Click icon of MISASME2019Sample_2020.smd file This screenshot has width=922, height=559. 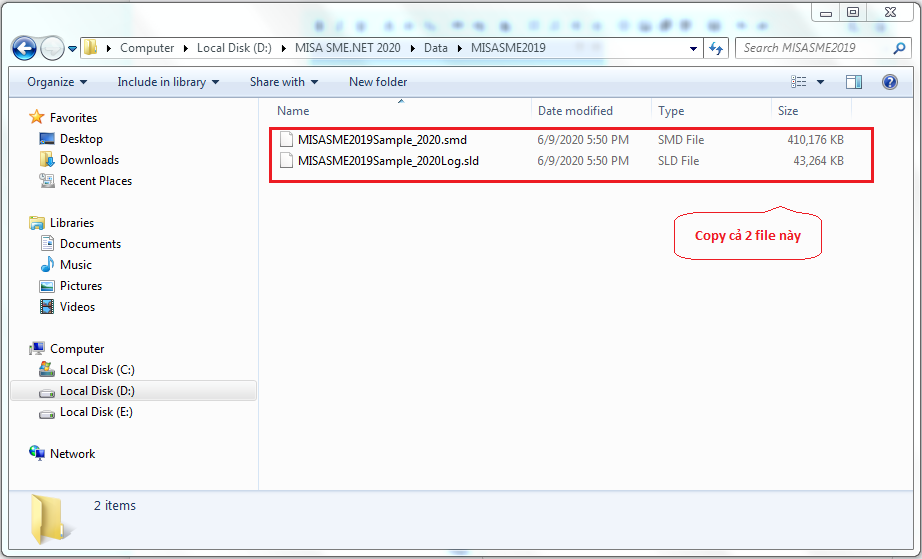click(x=286, y=139)
